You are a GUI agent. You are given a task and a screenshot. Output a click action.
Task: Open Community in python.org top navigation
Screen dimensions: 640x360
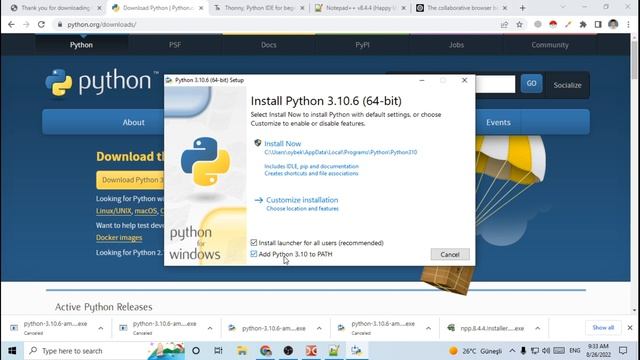click(x=550, y=45)
